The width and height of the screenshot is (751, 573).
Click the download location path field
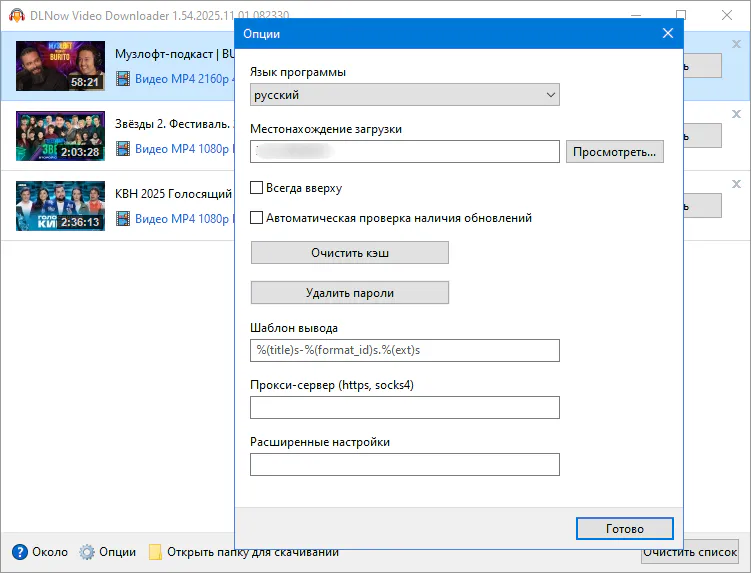click(x=404, y=151)
